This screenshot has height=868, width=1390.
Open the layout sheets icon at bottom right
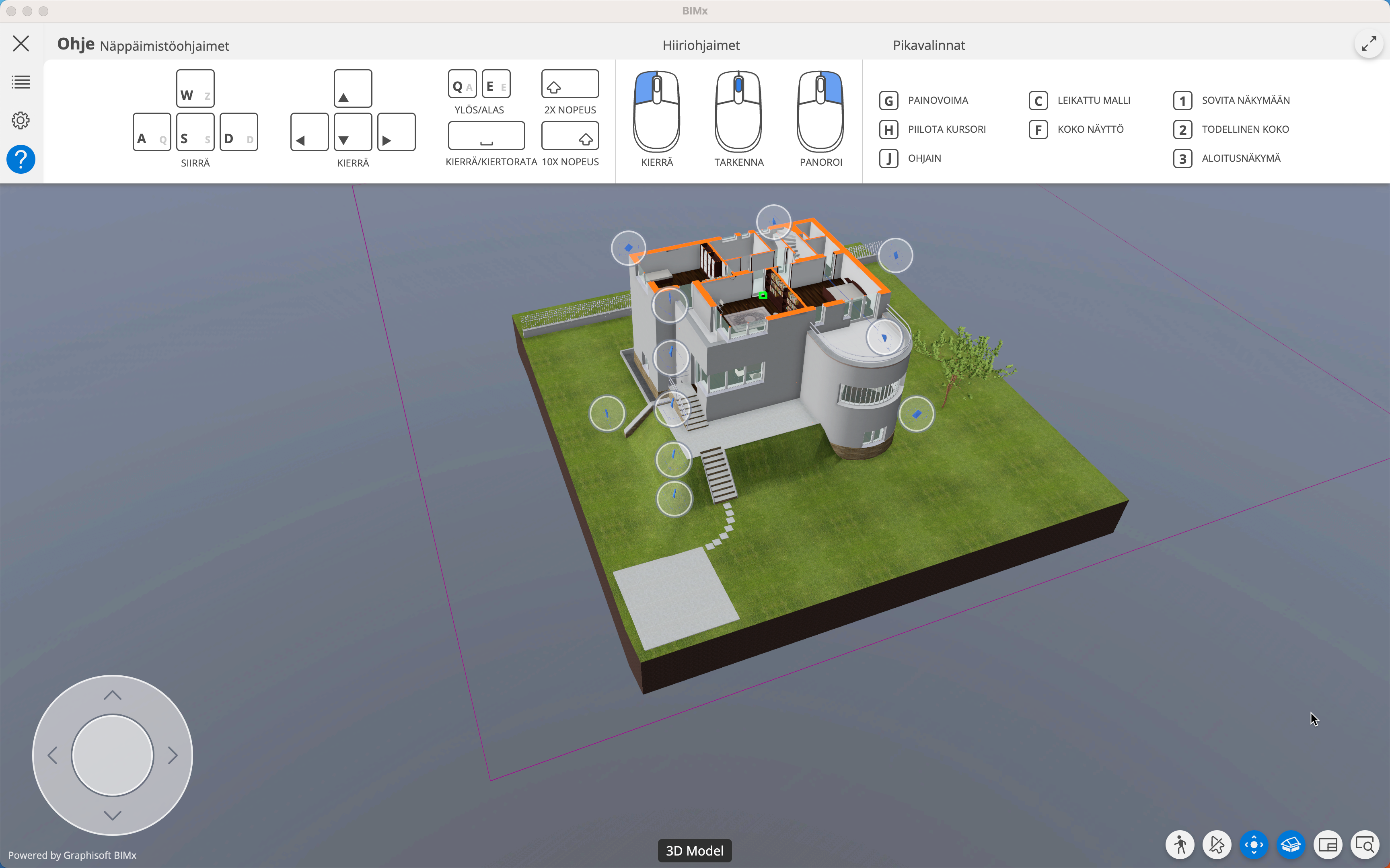pyautogui.click(x=1328, y=844)
